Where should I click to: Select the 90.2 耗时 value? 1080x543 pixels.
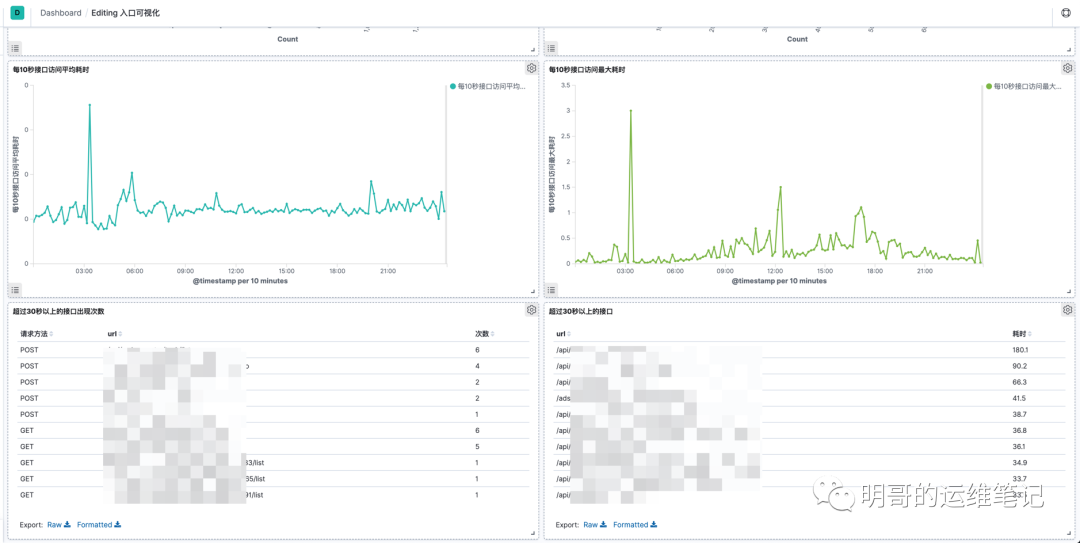coord(1019,366)
